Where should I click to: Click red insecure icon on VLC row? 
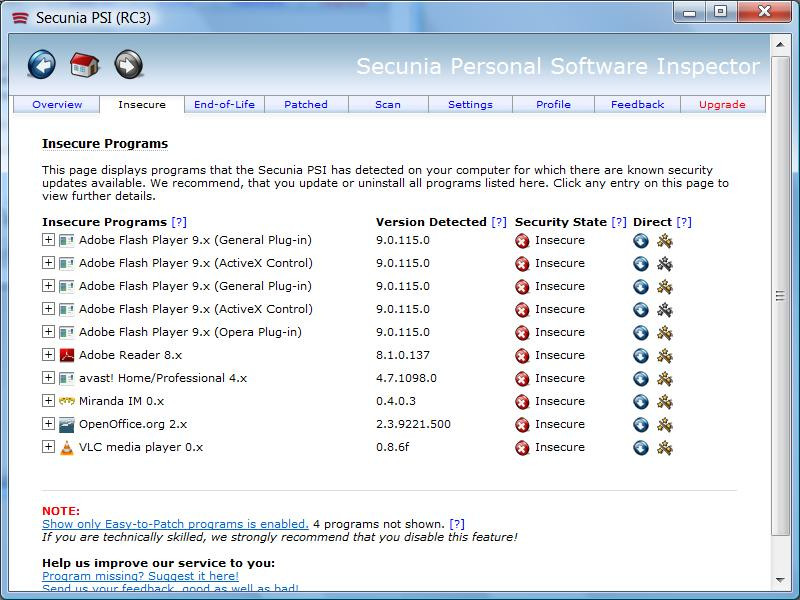pos(522,448)
